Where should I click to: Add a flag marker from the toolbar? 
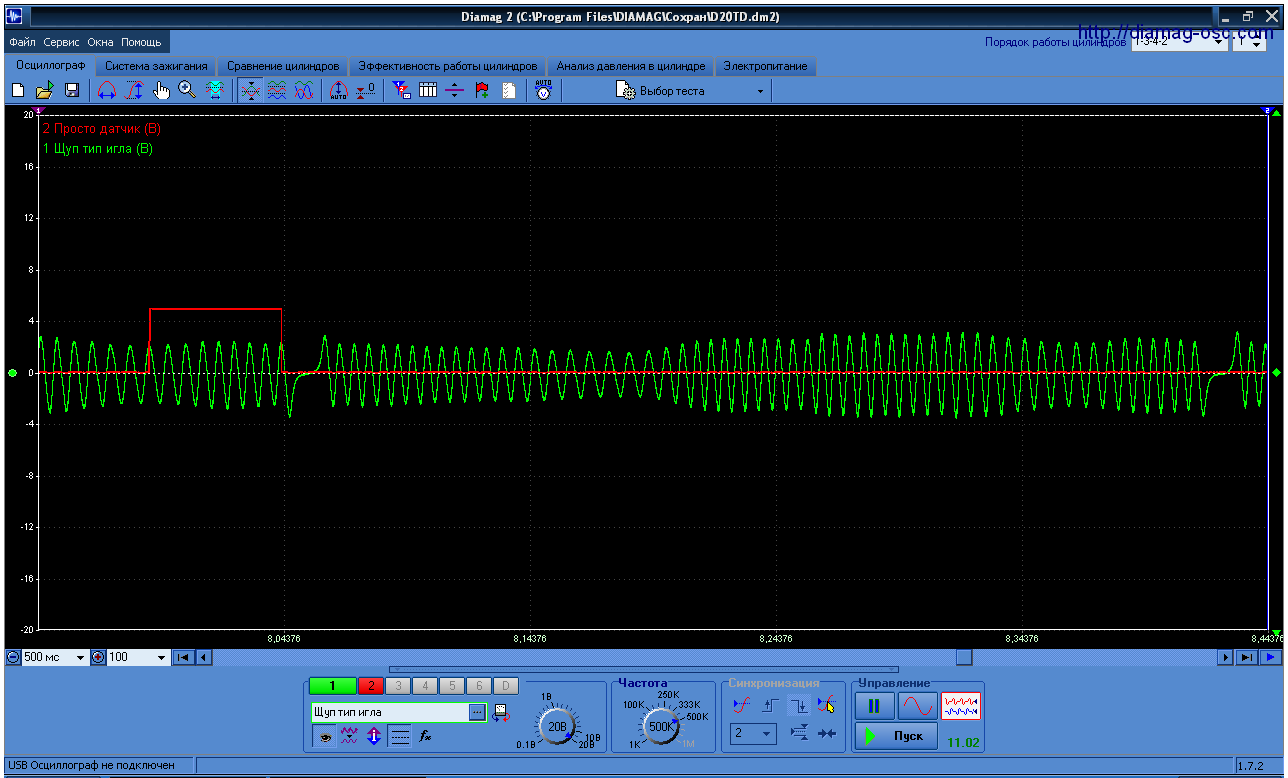(482, 91)
